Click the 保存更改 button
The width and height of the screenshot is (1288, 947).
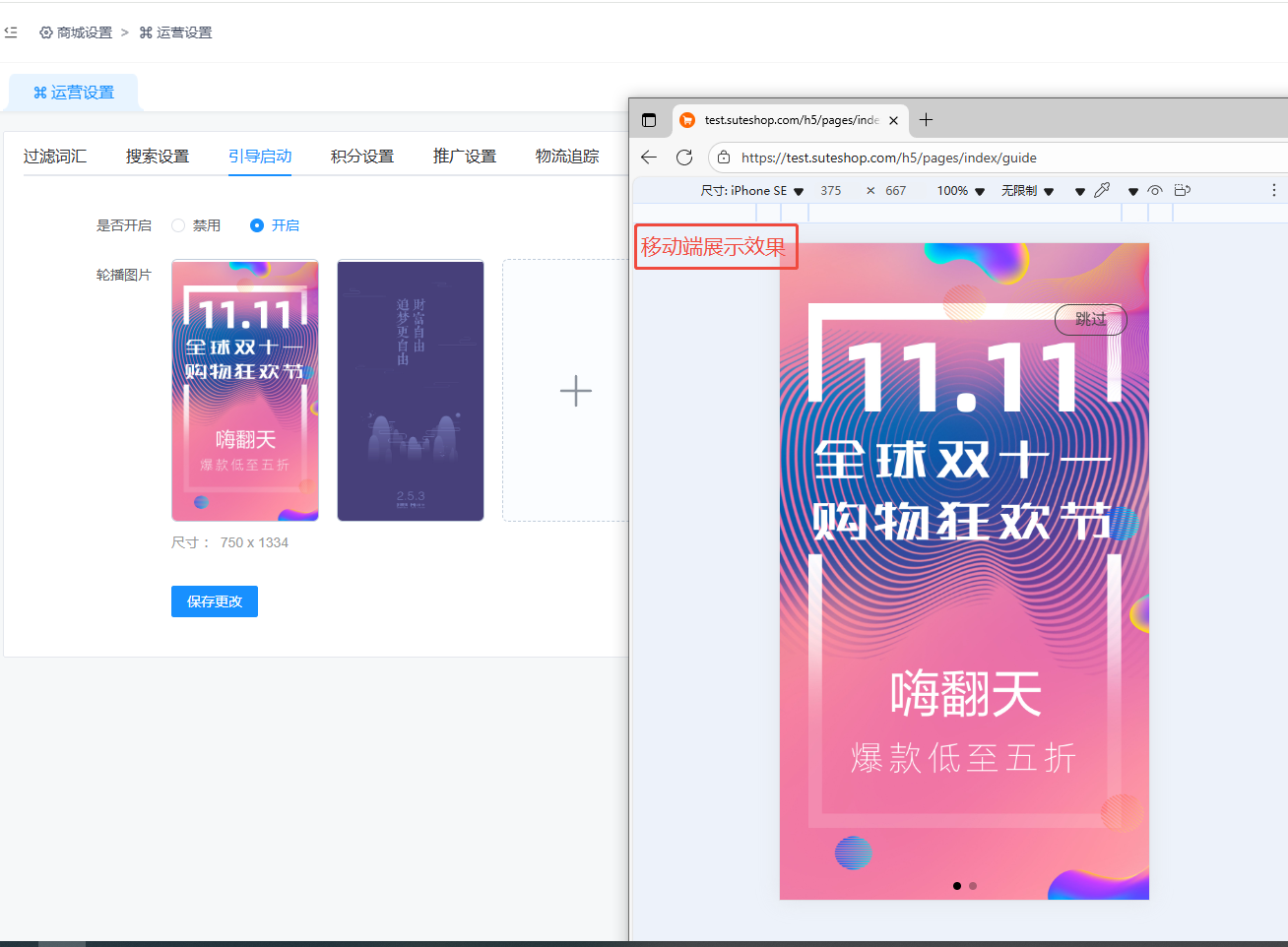click(x=215, y=601)
